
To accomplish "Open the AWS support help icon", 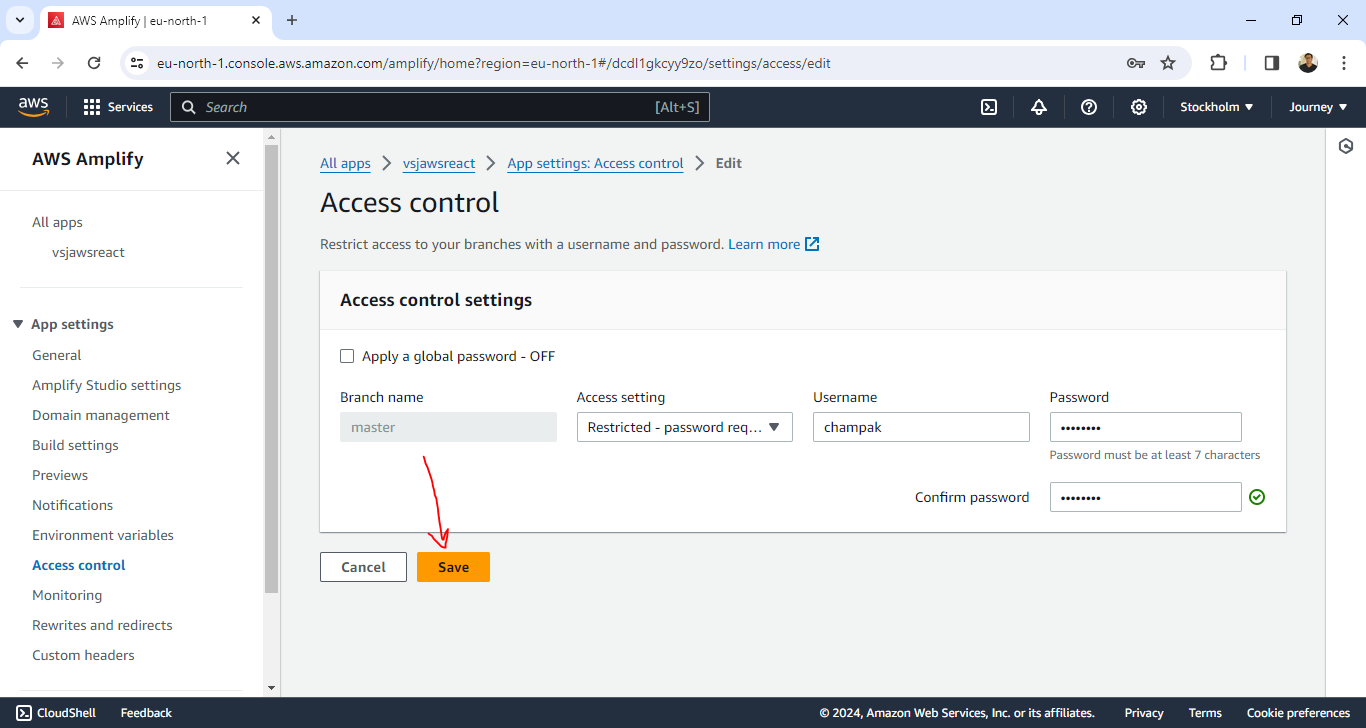I will point(1089,107).
